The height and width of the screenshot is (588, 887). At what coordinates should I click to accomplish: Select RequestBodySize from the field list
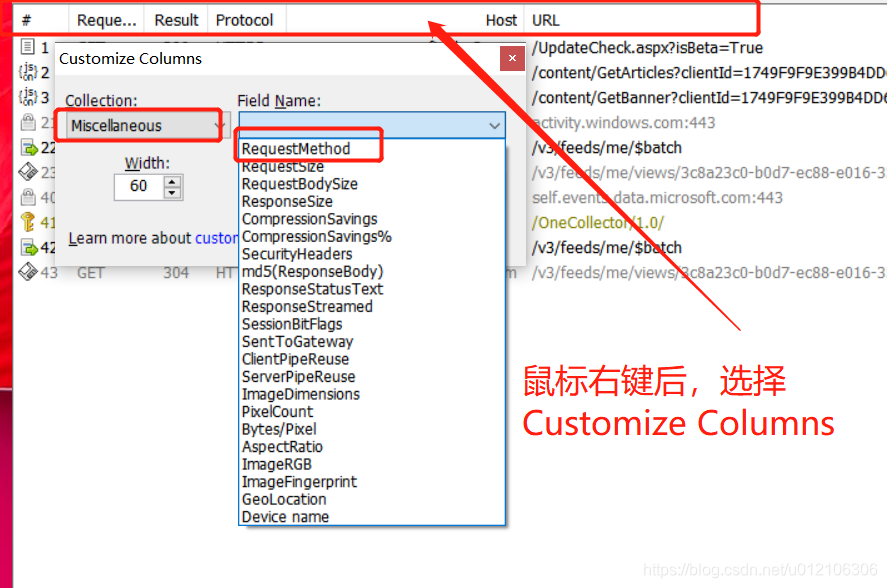coord(300,184)
